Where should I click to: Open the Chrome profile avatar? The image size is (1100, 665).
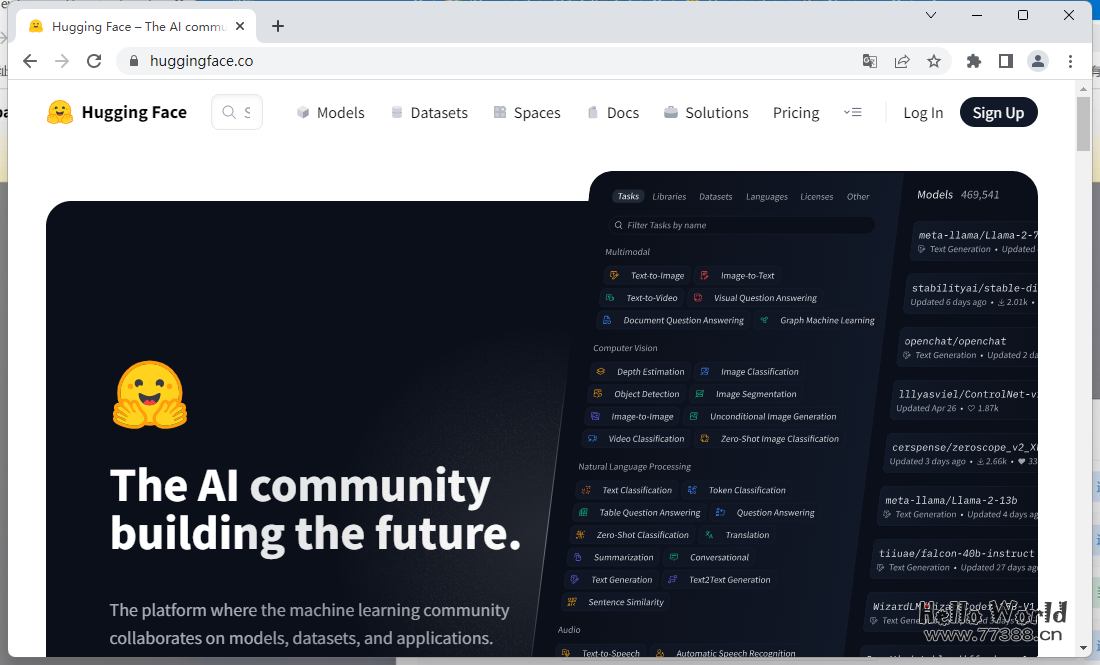pyautogui.click(x=1038, y=61)
